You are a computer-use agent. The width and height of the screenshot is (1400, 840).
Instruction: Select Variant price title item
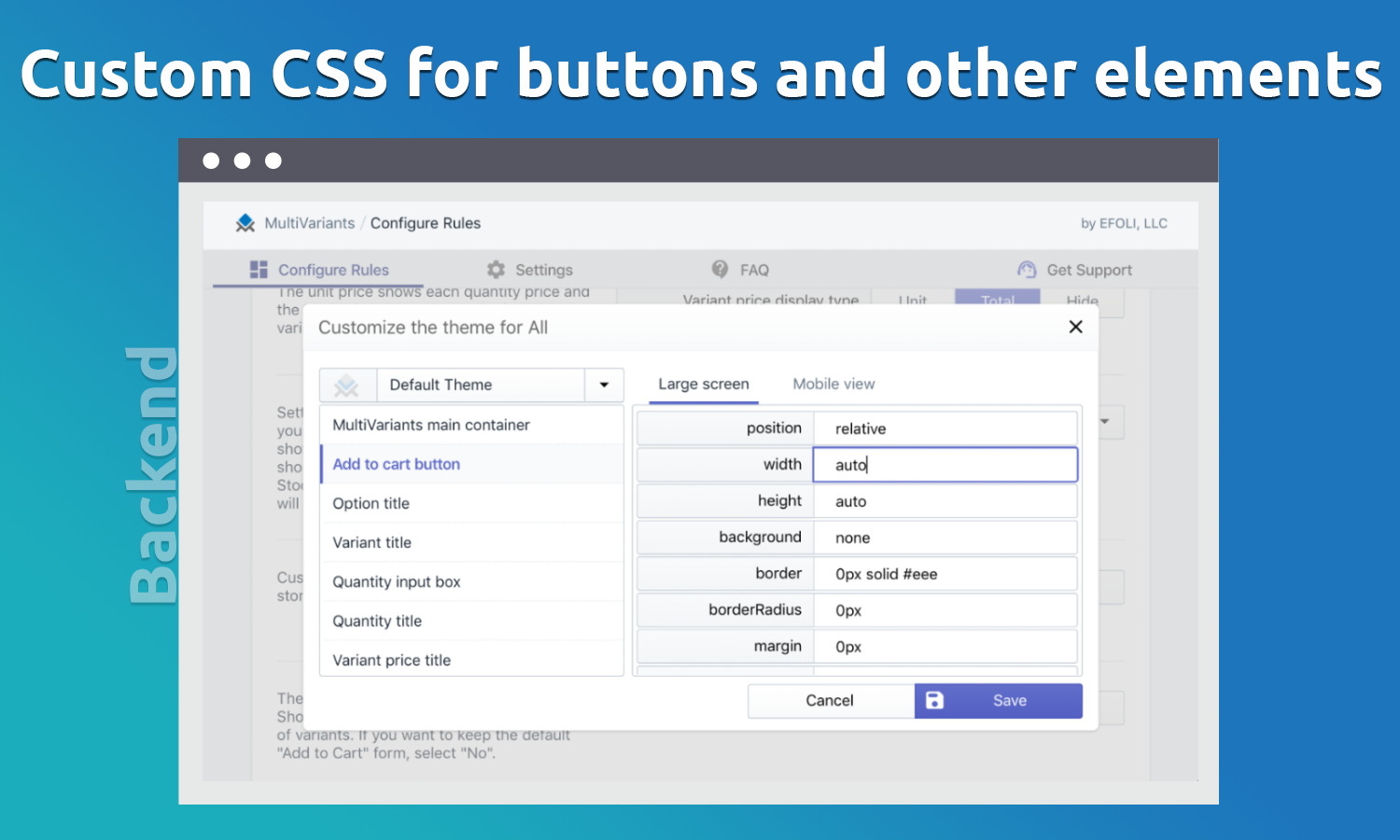pos(471,660)
